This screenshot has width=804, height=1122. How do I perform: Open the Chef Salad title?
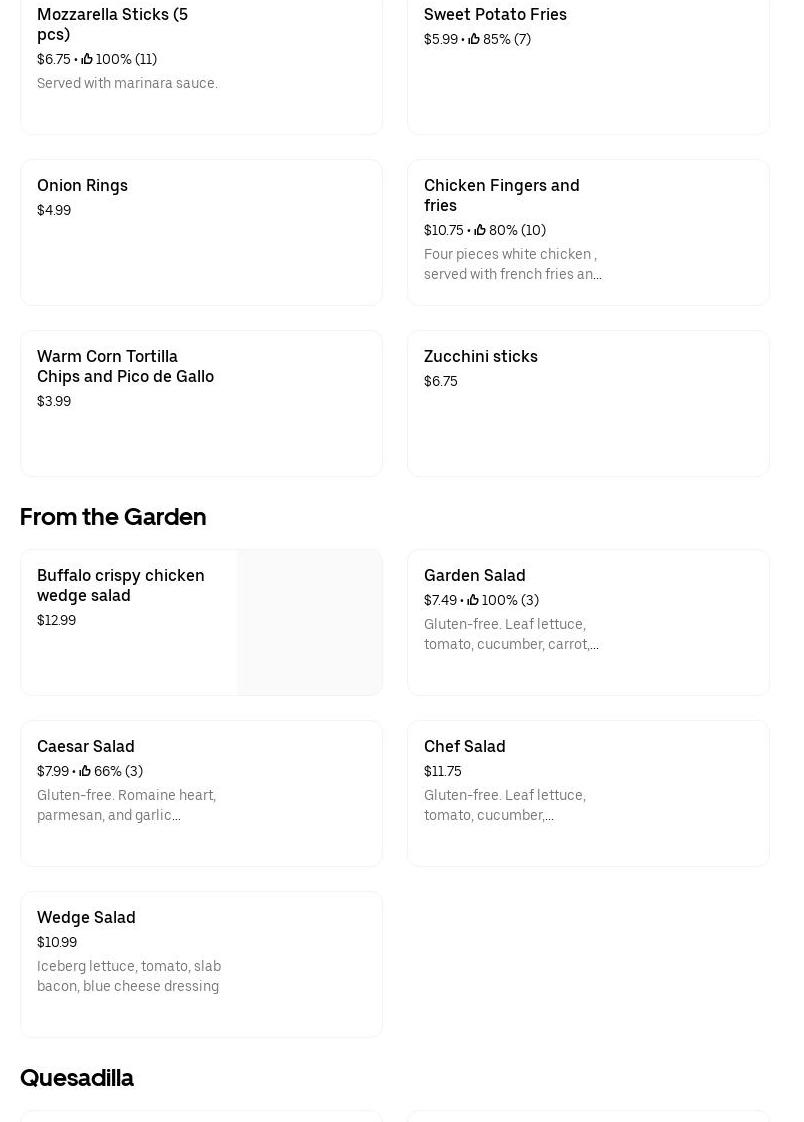pyautogui.click(x=464, y=746)
